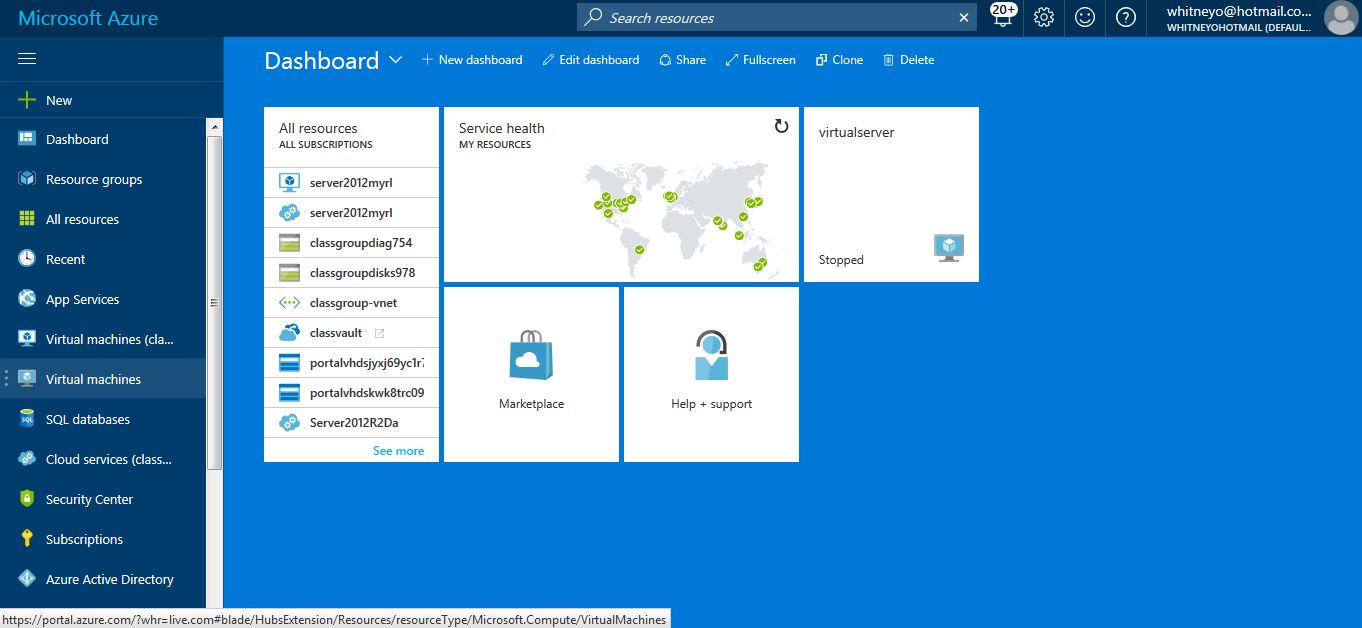The image size is (1362, 628).
Task: Click the sidebar scrollbar up arrow
Action: [x=214, y=126]
